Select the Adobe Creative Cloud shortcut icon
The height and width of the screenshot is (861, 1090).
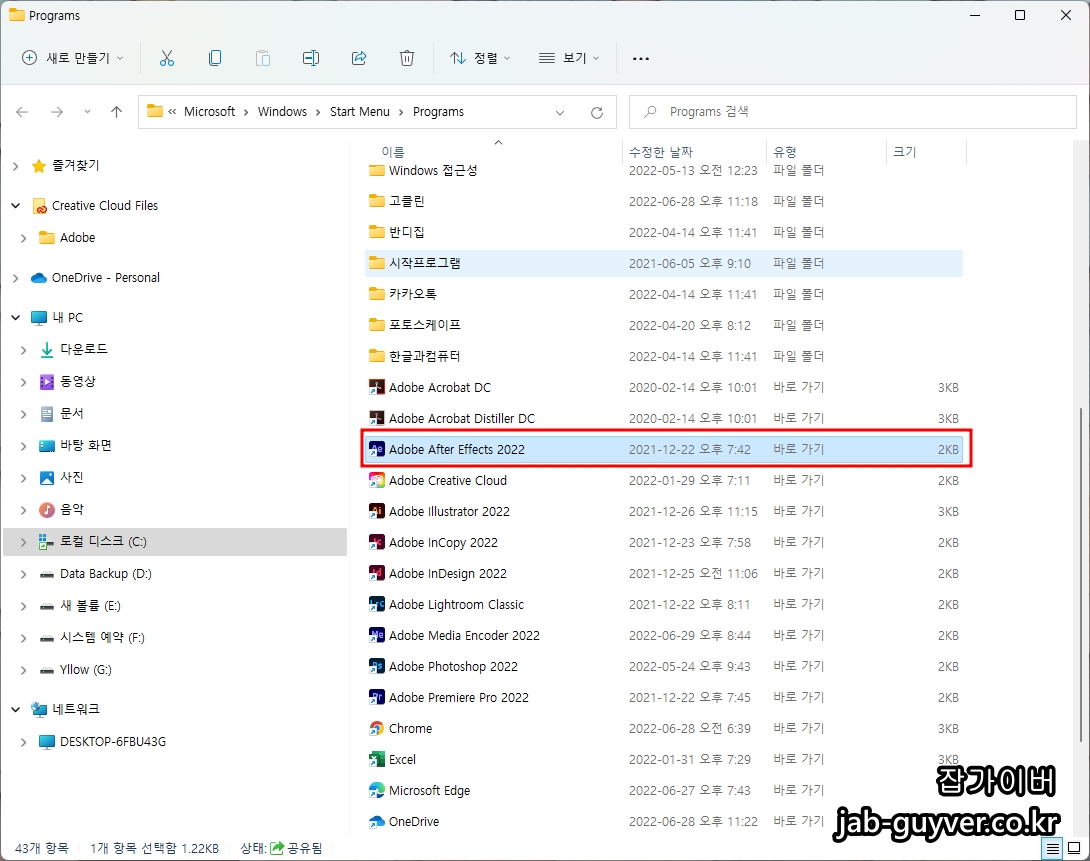tap(376, 481)
